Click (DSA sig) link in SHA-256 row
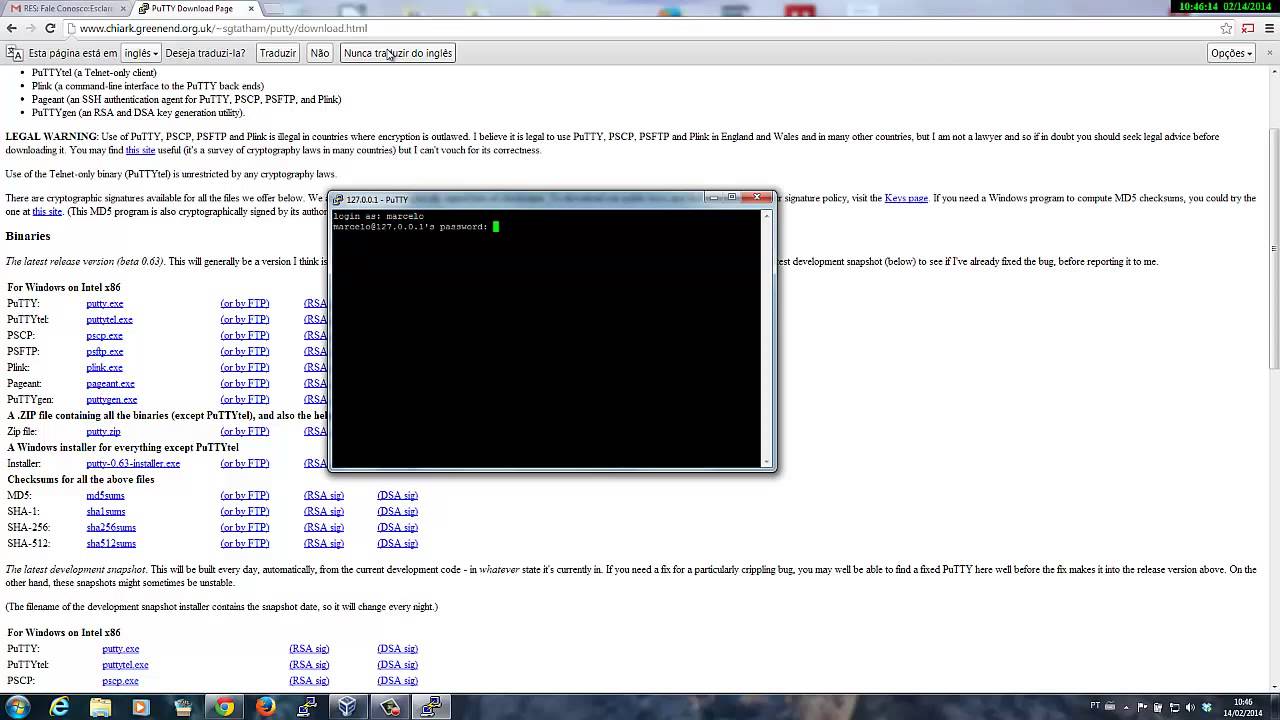Screen dimensions: 1280x720 pos(397,527)
